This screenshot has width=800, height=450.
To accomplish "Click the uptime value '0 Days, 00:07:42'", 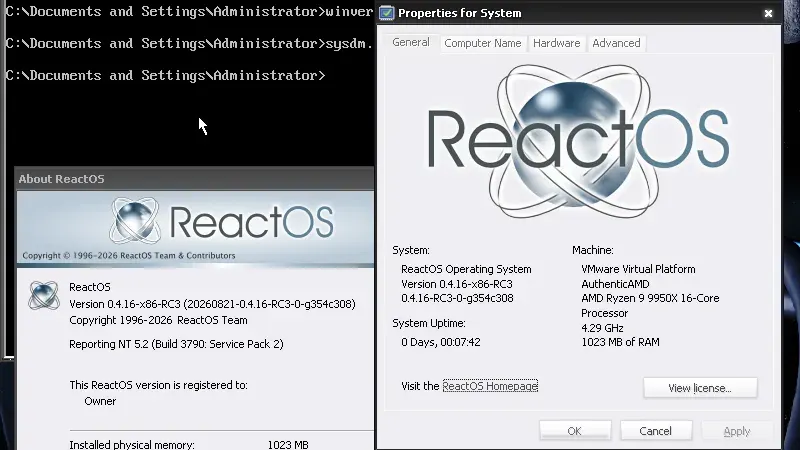I will pyautogui.click(x=441, y=342).
